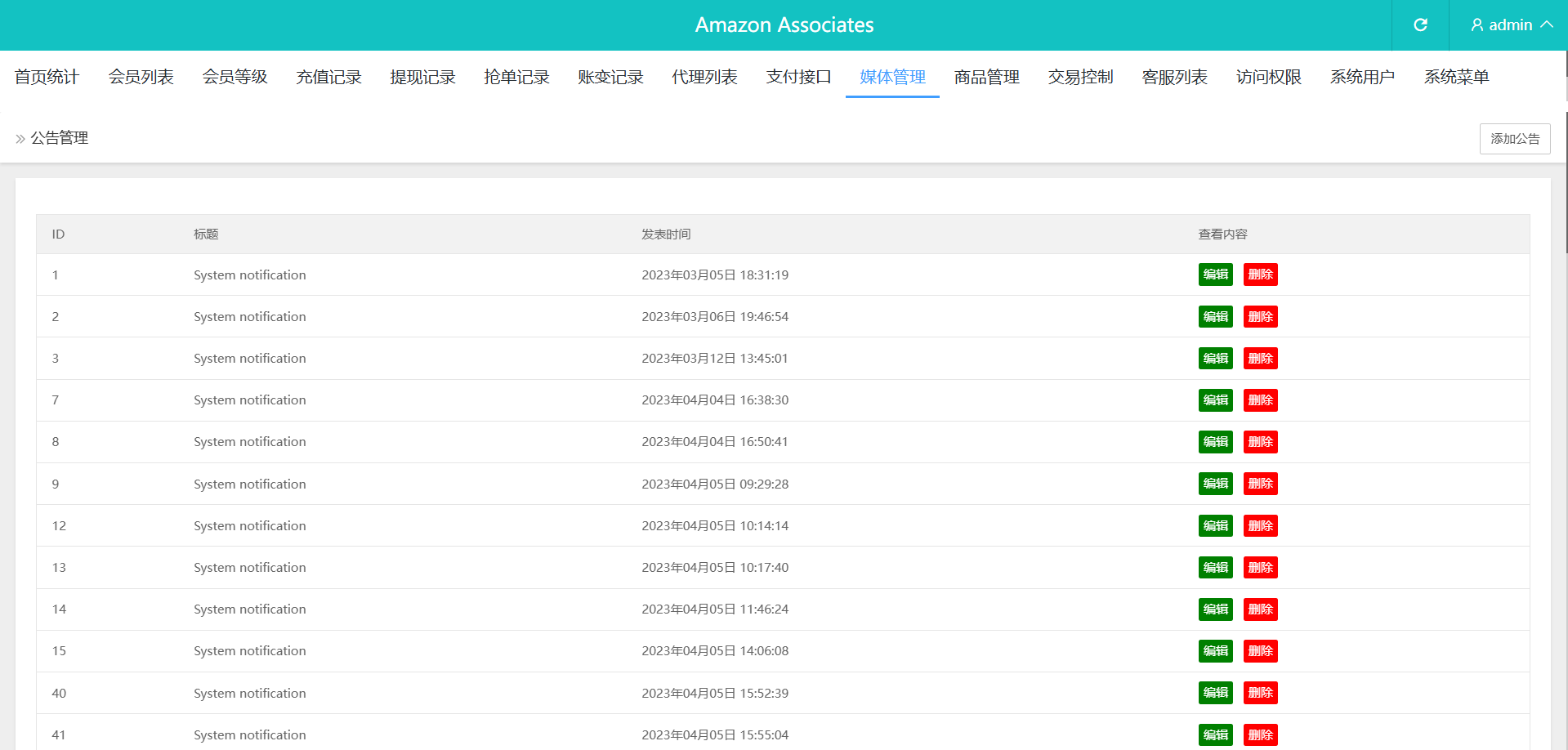Click the refresh icon in header
The height and width of the screenshot is (750, 1568).
point(1420,25)
